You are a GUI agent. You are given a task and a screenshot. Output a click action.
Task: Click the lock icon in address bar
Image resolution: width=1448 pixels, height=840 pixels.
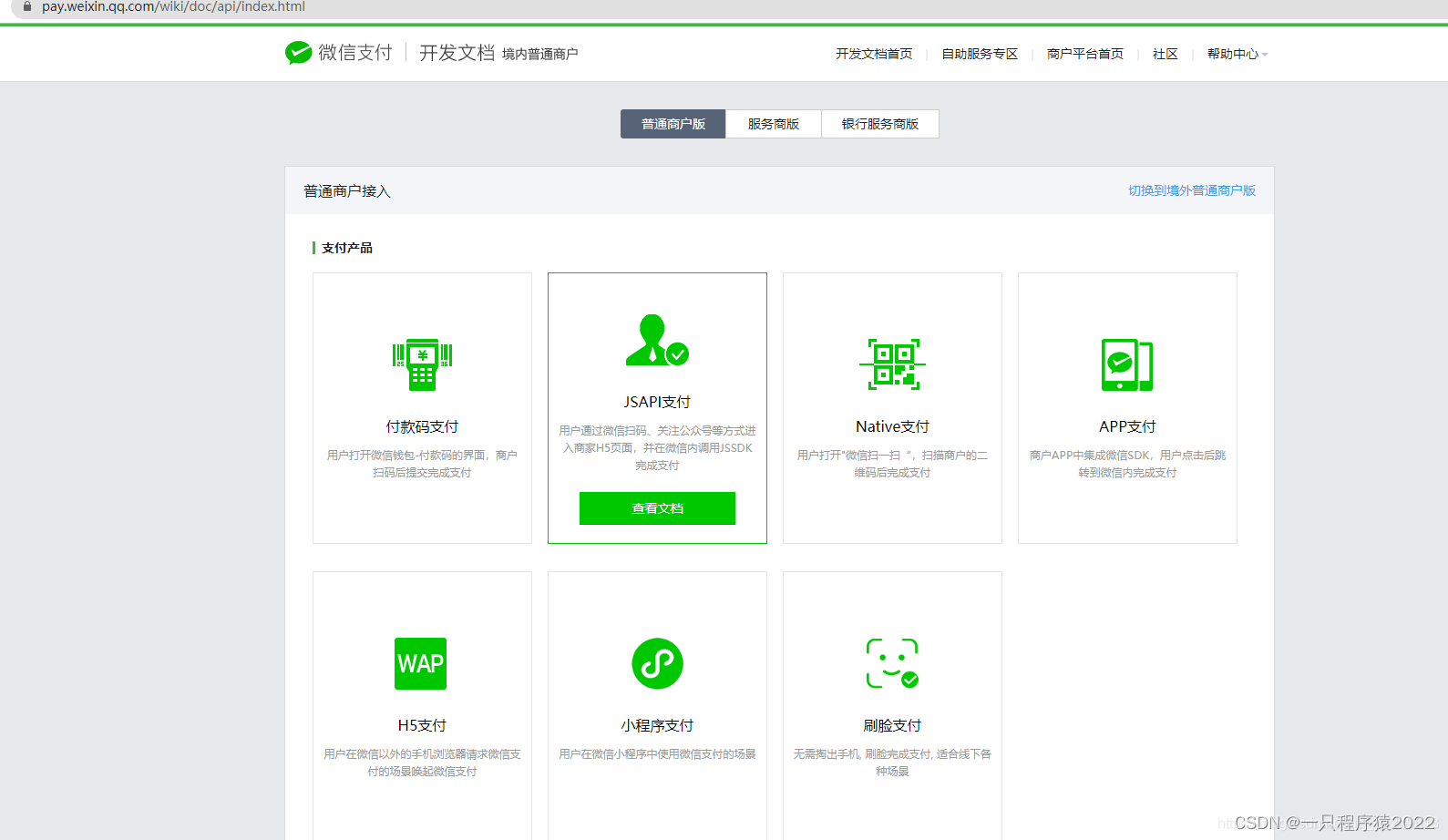coord(27,6)
